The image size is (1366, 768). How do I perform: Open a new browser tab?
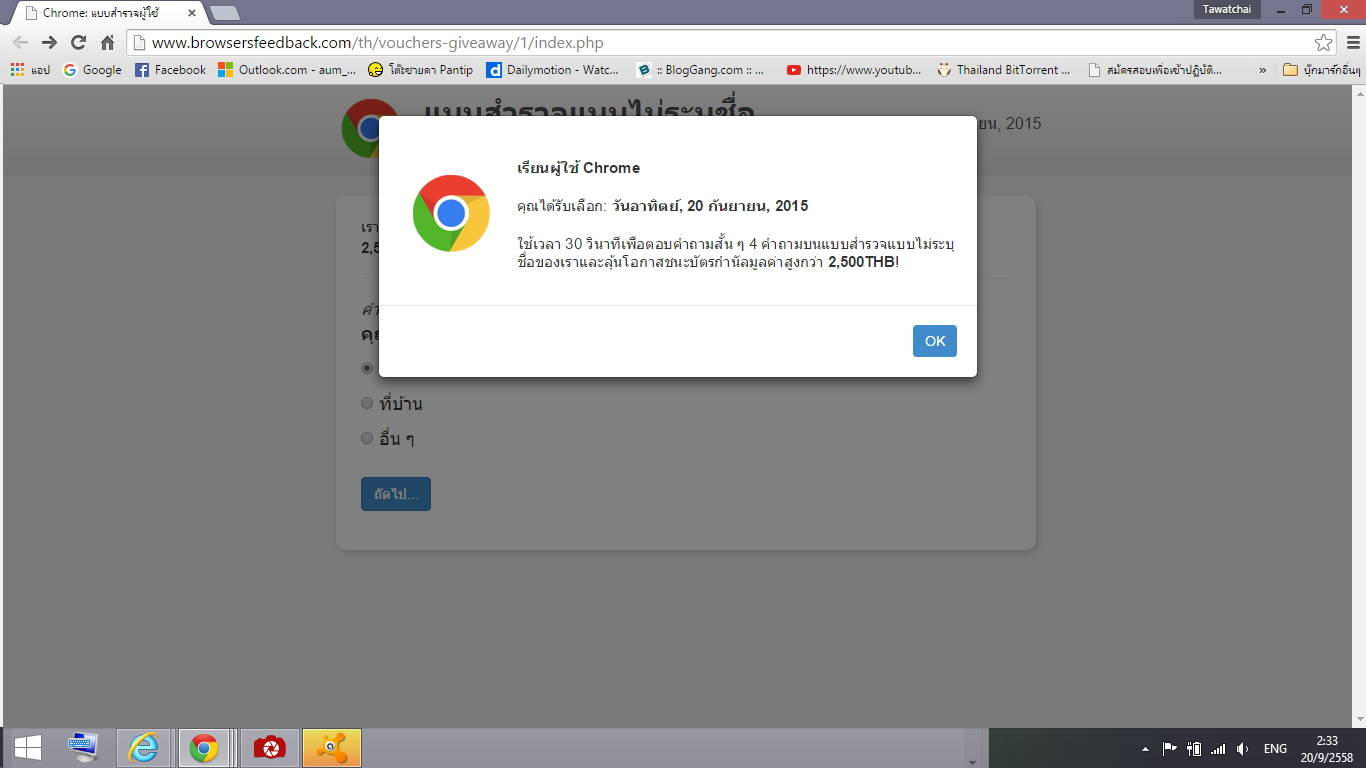[x=225, y=13]
